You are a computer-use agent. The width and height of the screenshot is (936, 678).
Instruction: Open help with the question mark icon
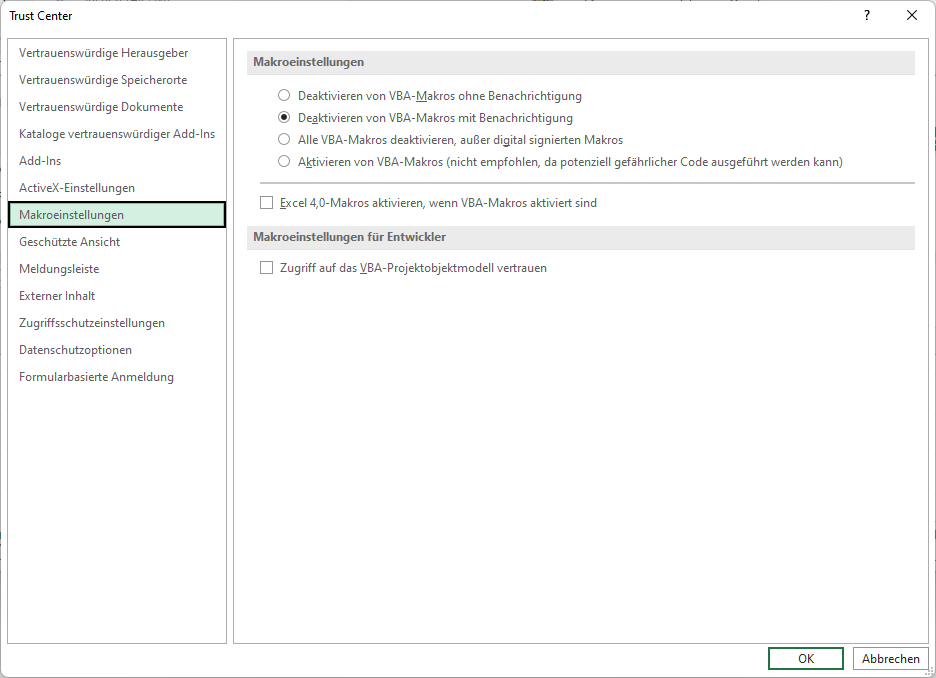867,16
